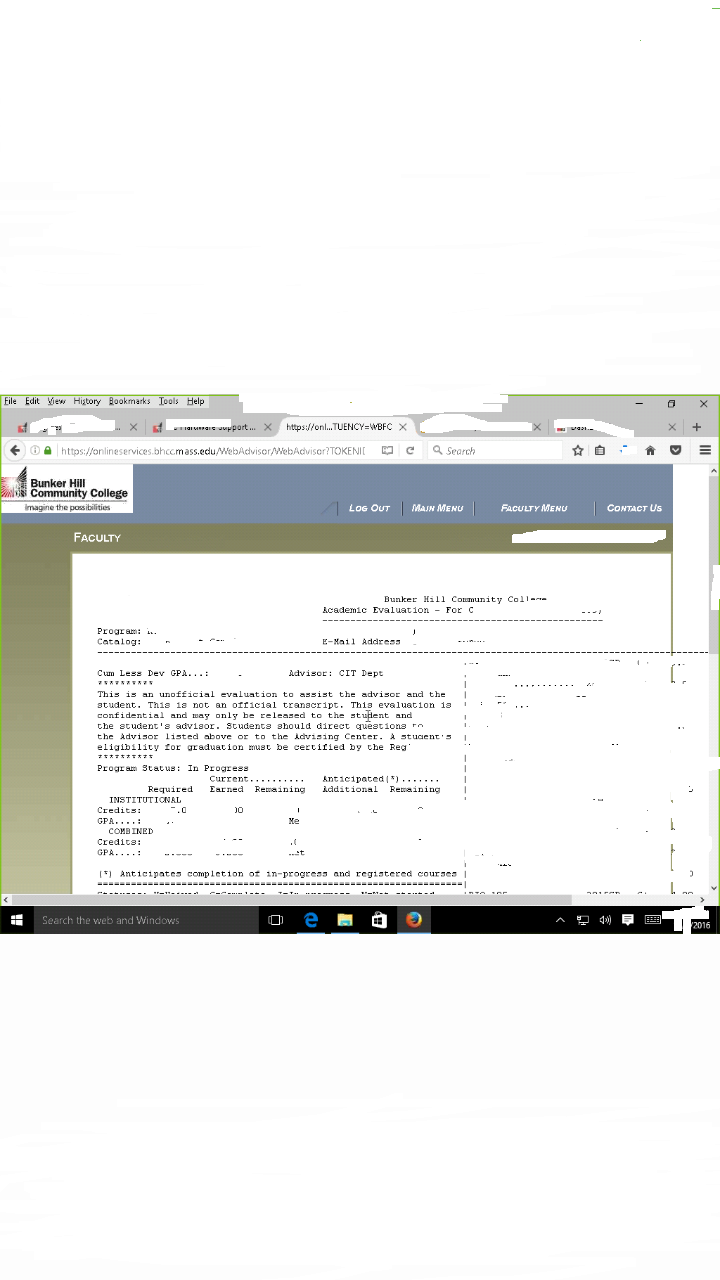Bookmark this page with the star icon
720x1280 pixels.
coord(578,451)
